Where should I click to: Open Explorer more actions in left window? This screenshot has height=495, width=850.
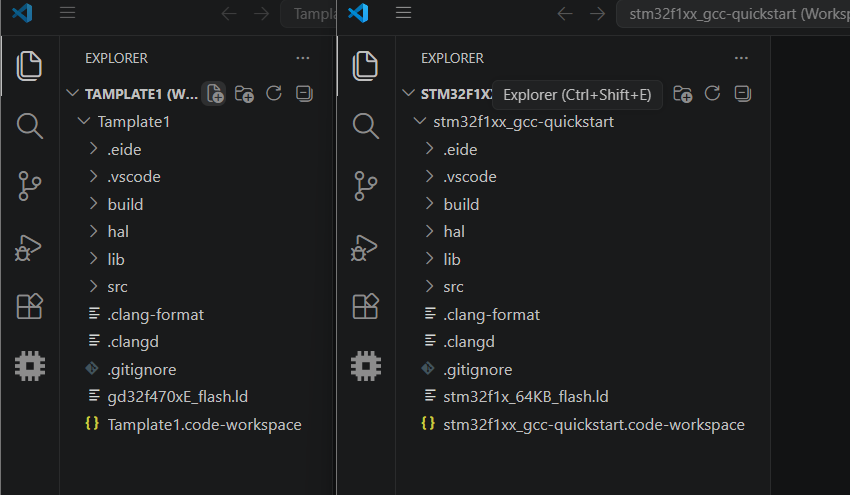click(302, 58)
